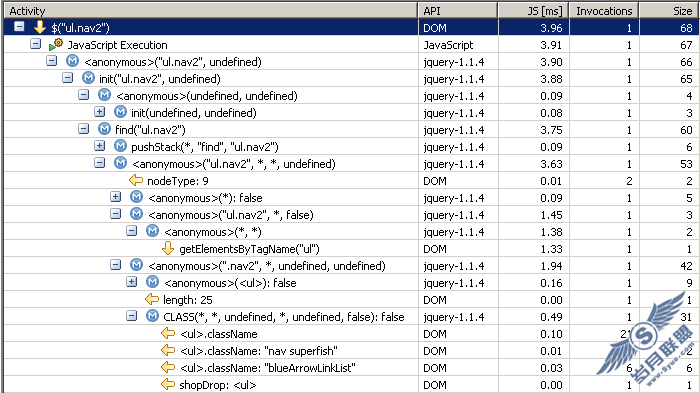Select the JavaScript Execution row text
Image resolution: width=700 pixels, height=393 pixels.
[117, 45]
